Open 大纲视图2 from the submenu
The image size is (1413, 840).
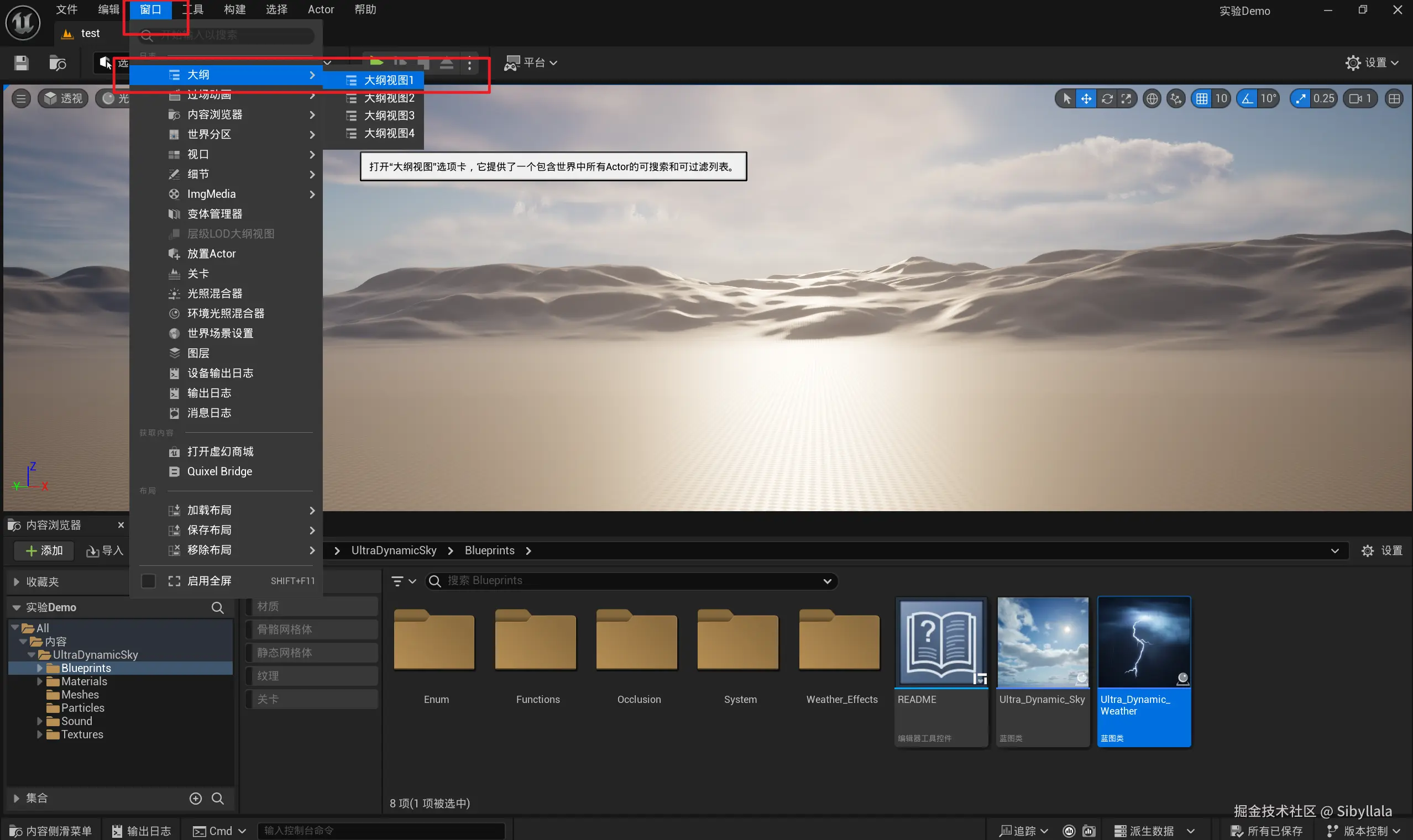tap(388, 98)
